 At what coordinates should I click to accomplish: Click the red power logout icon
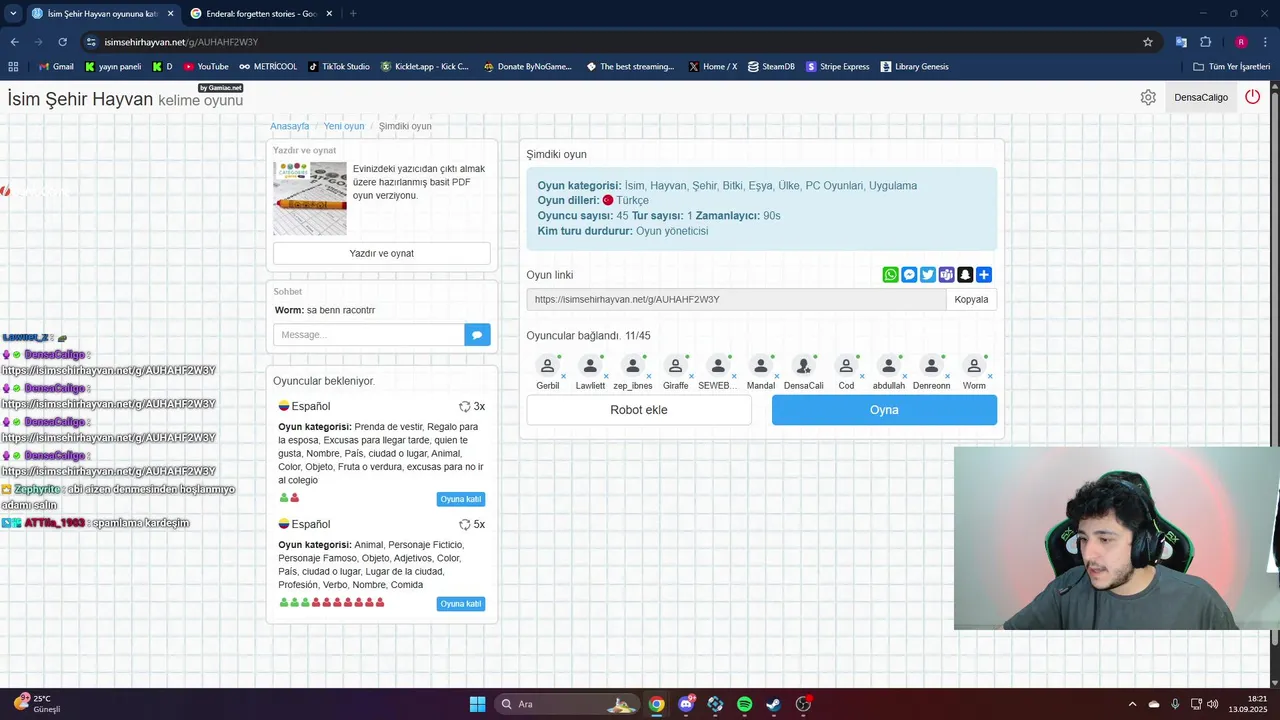(1252, 97)
